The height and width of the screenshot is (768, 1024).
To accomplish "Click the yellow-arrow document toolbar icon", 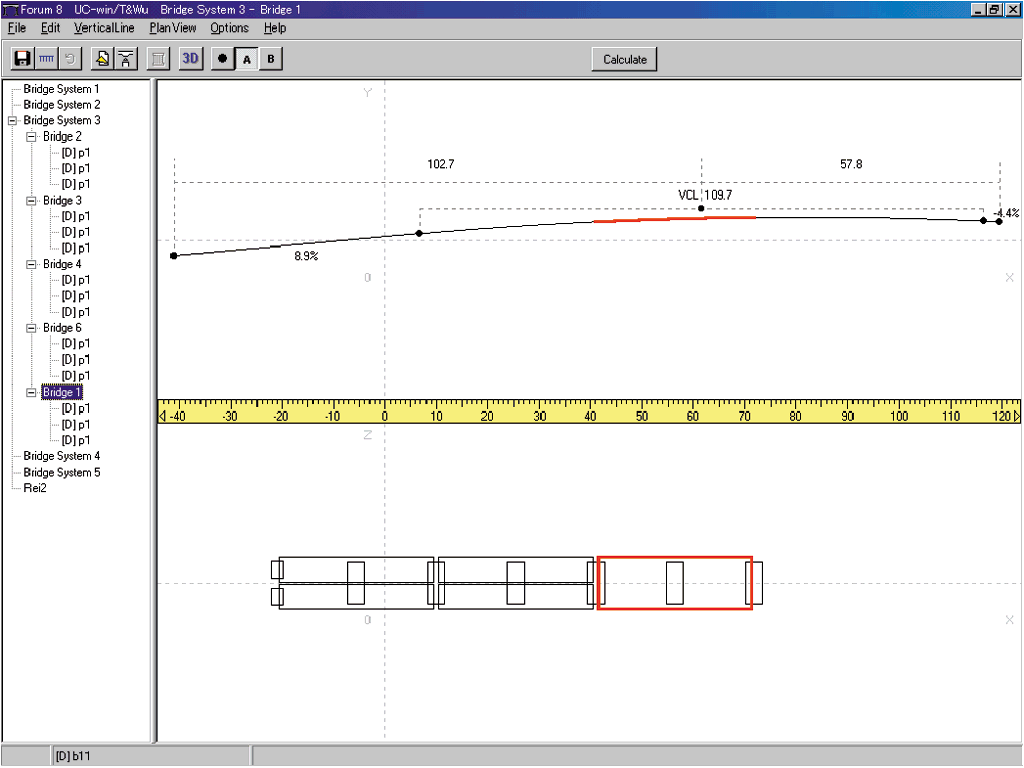I will [102, 59].
